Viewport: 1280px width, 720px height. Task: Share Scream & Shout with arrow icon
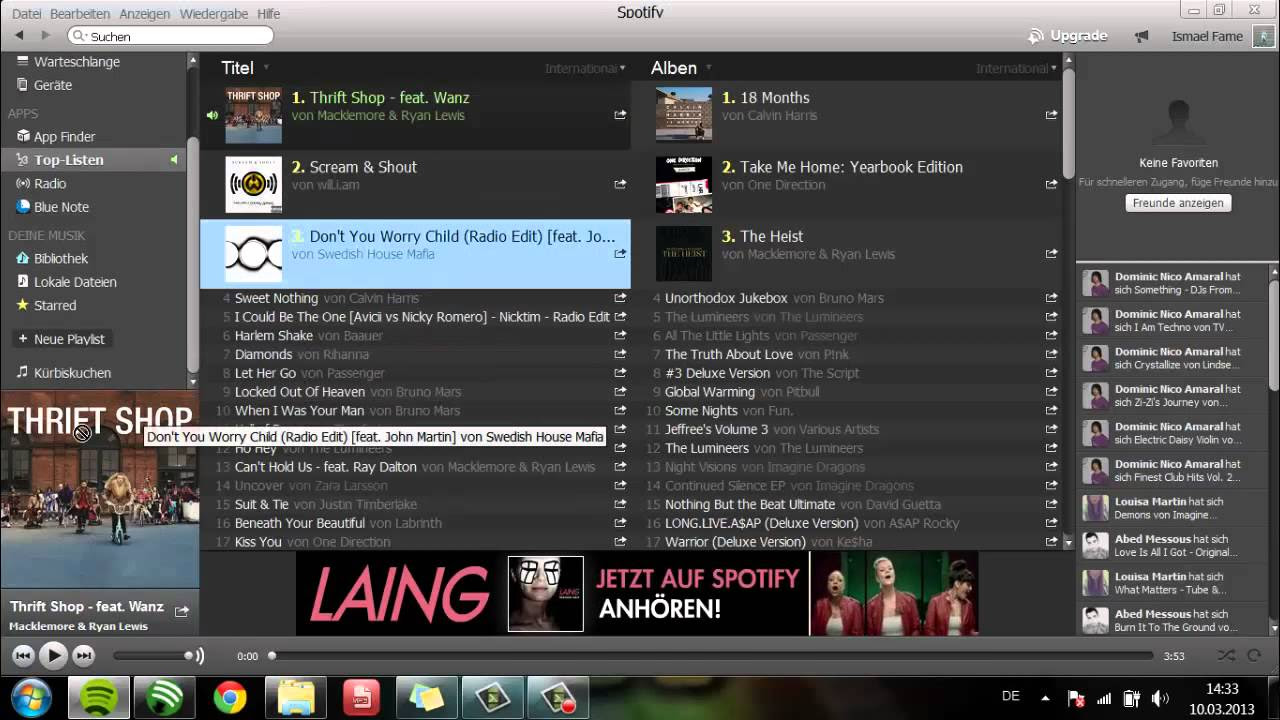[x=620, y=184]
